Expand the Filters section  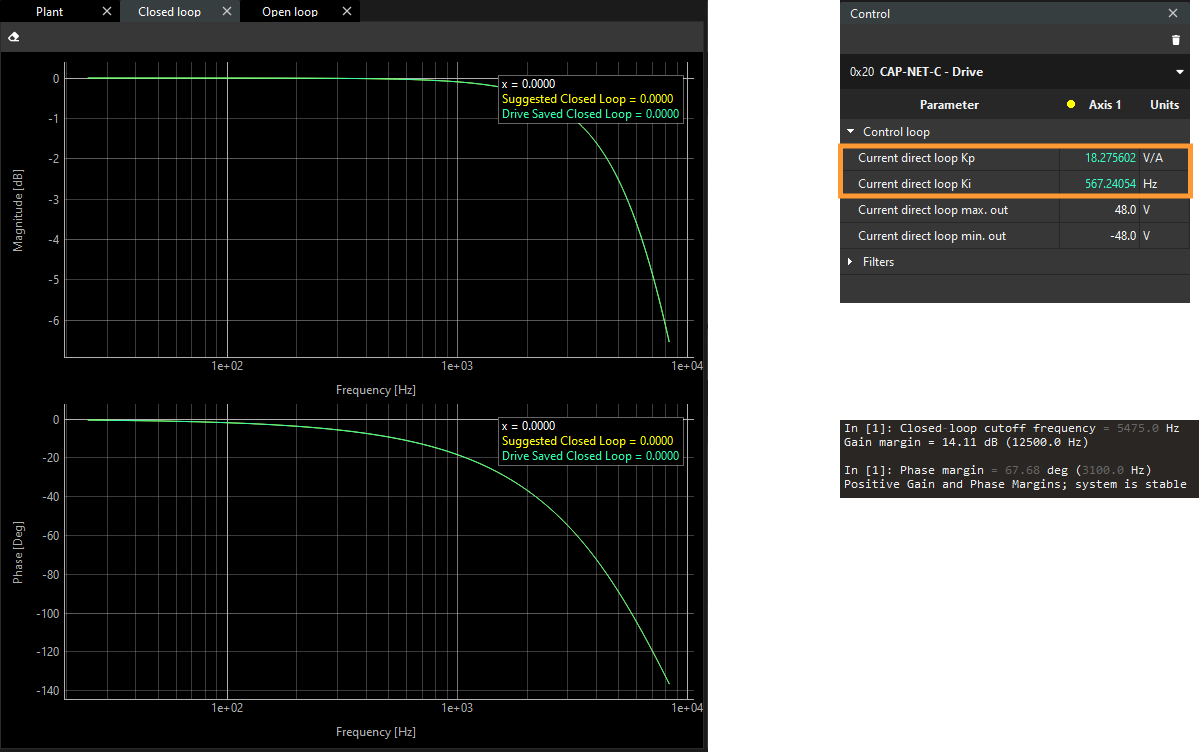[852, 261]
